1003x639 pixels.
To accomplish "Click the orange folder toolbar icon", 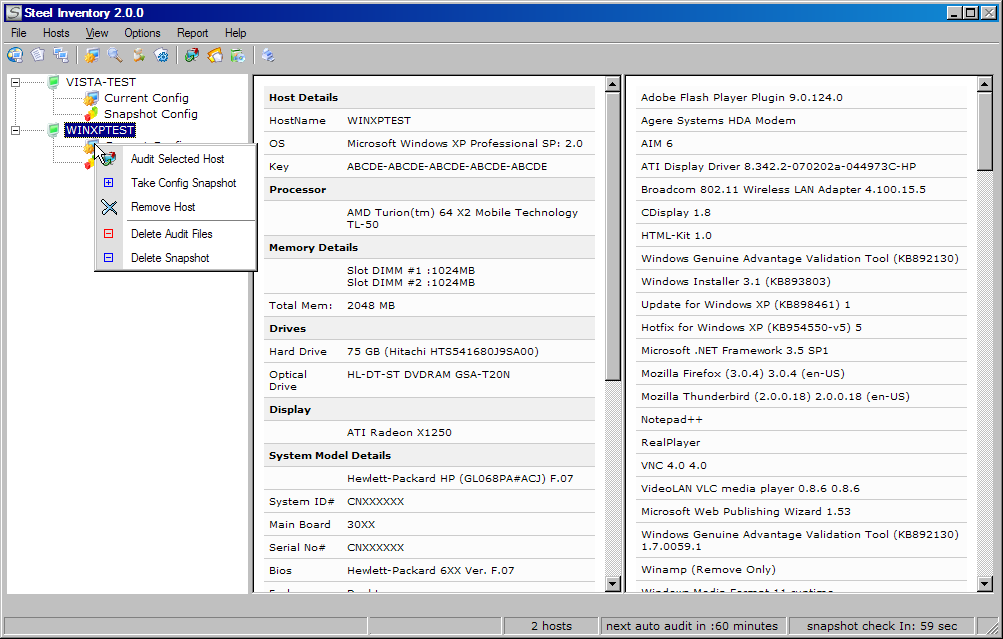I will pyautogui.click(x=215, y=55).
